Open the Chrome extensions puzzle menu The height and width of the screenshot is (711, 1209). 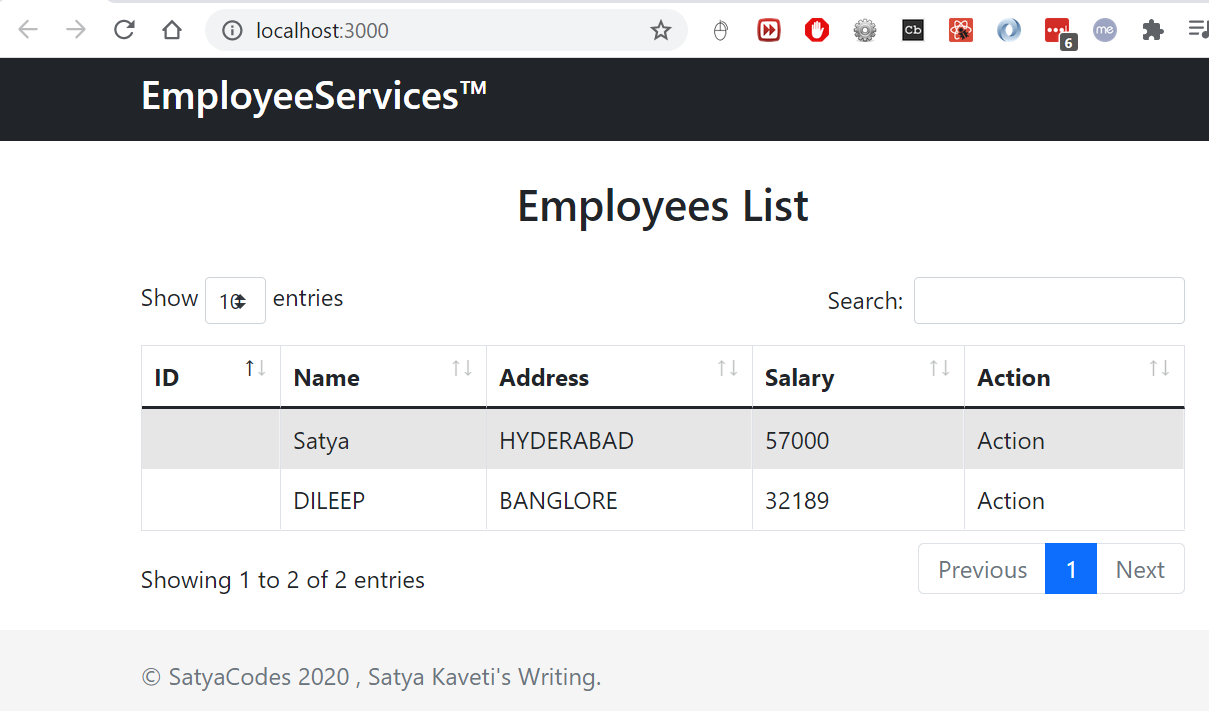click(1153, 30)
